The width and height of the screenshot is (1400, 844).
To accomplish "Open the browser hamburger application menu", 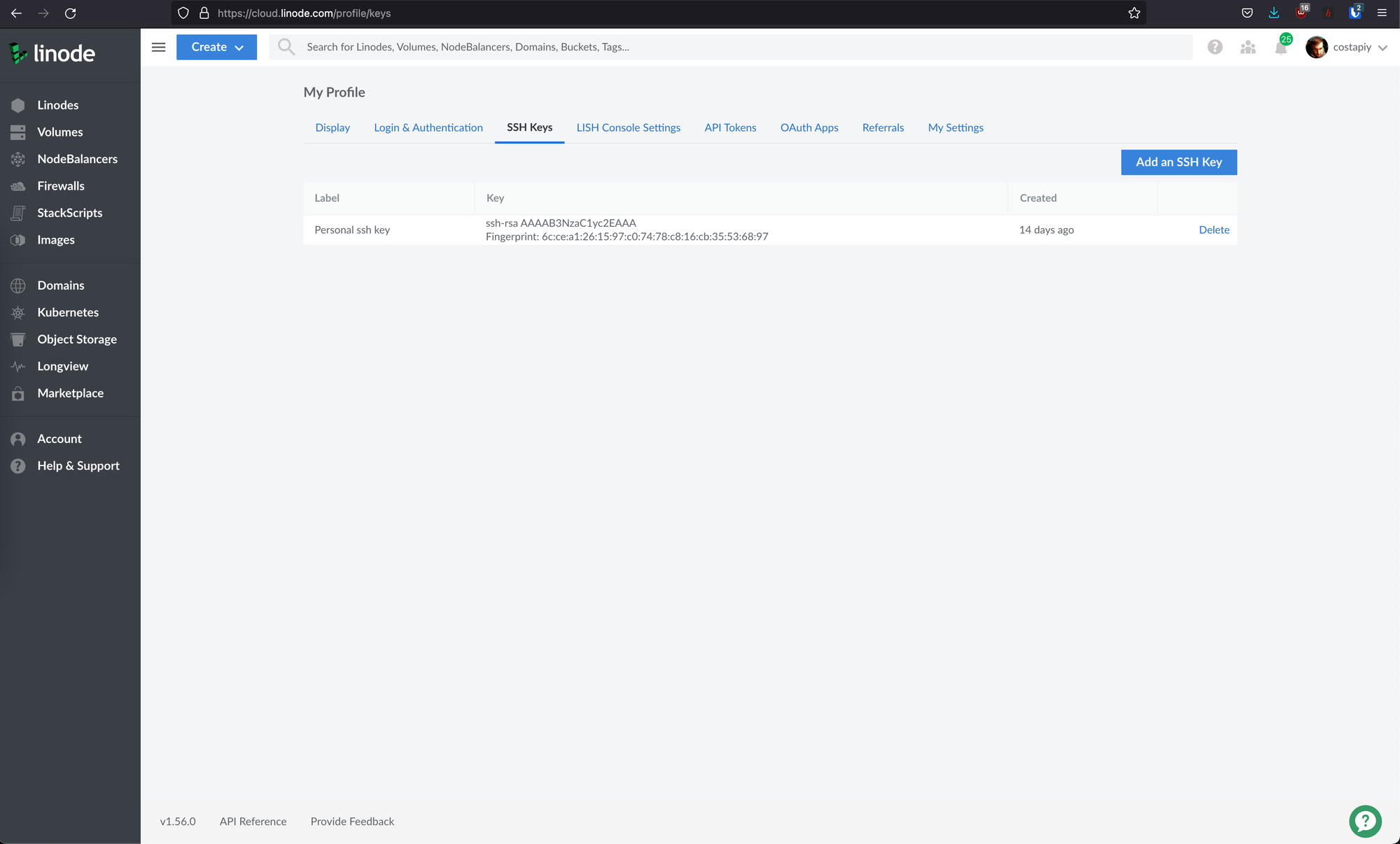I will click(1382, 13).
